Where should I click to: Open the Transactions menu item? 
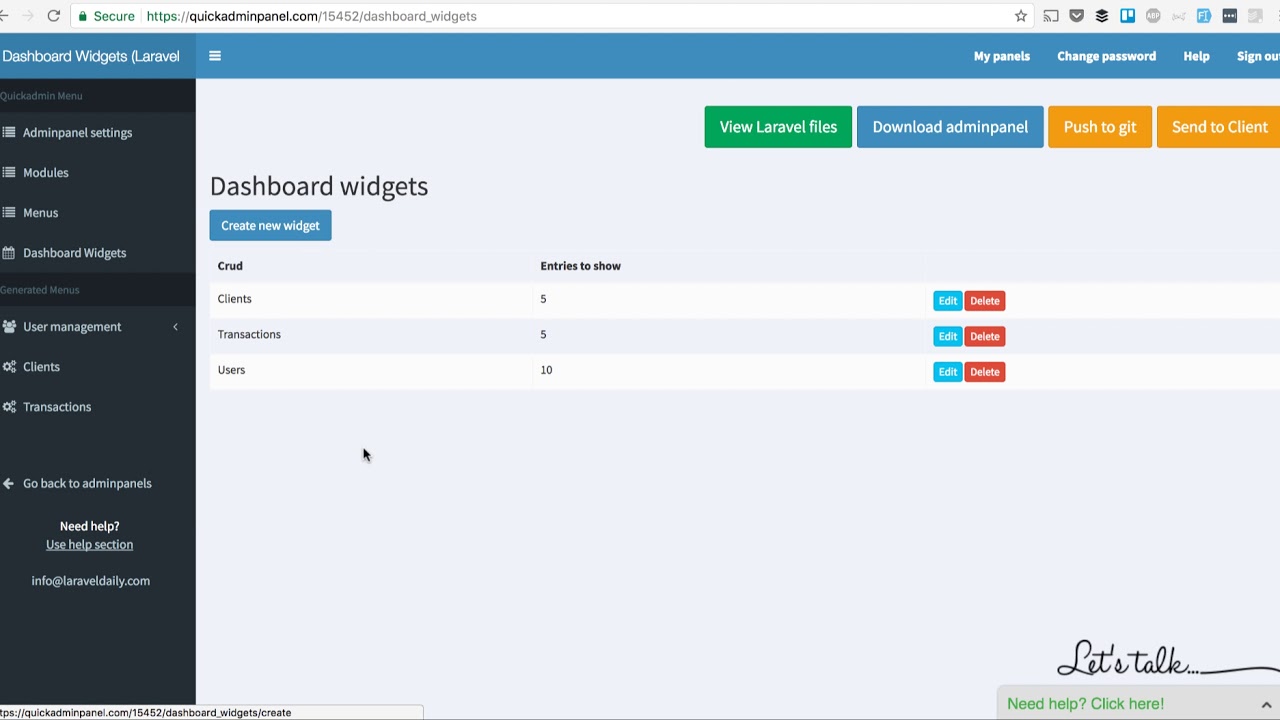click(x=57, y=407)
